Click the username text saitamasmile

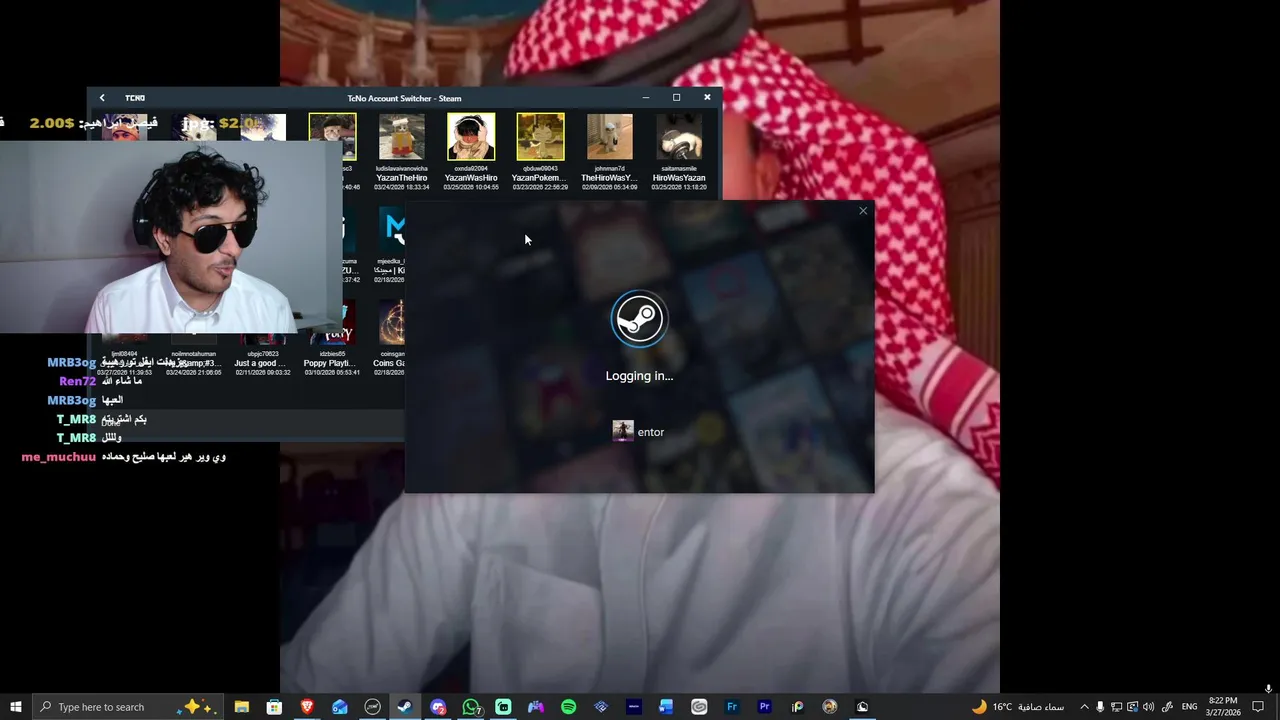click(x=679, y=168)
